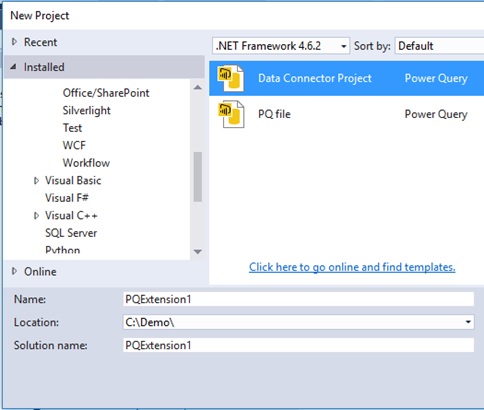Image resolution: width=484 pixels, height=410 pixels.
Task: Select the SQL Server category
Action: point(71,233)
